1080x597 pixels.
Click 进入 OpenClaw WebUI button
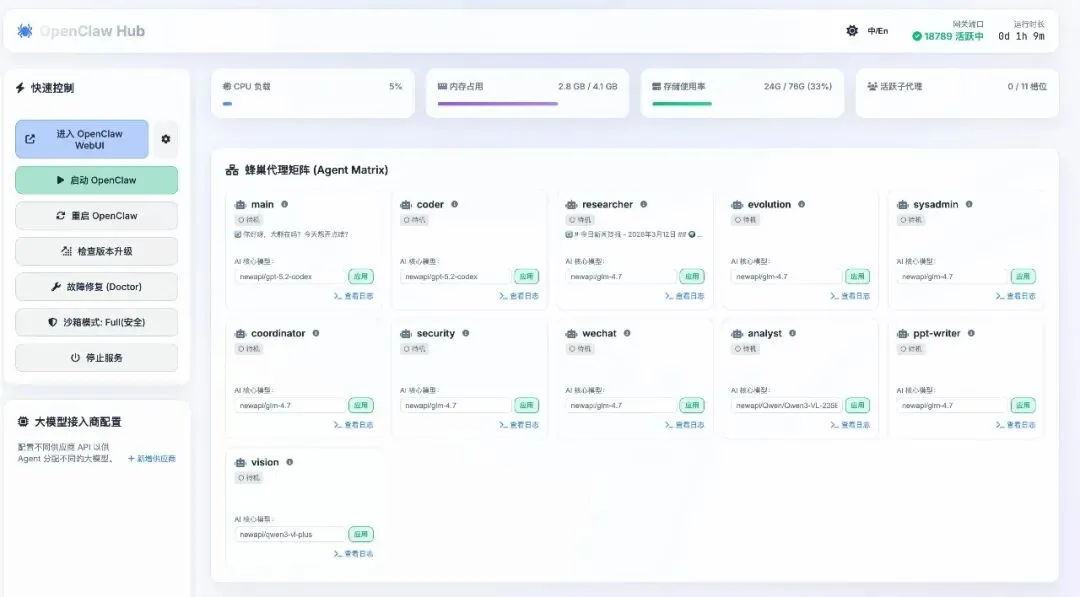[82, 139]
